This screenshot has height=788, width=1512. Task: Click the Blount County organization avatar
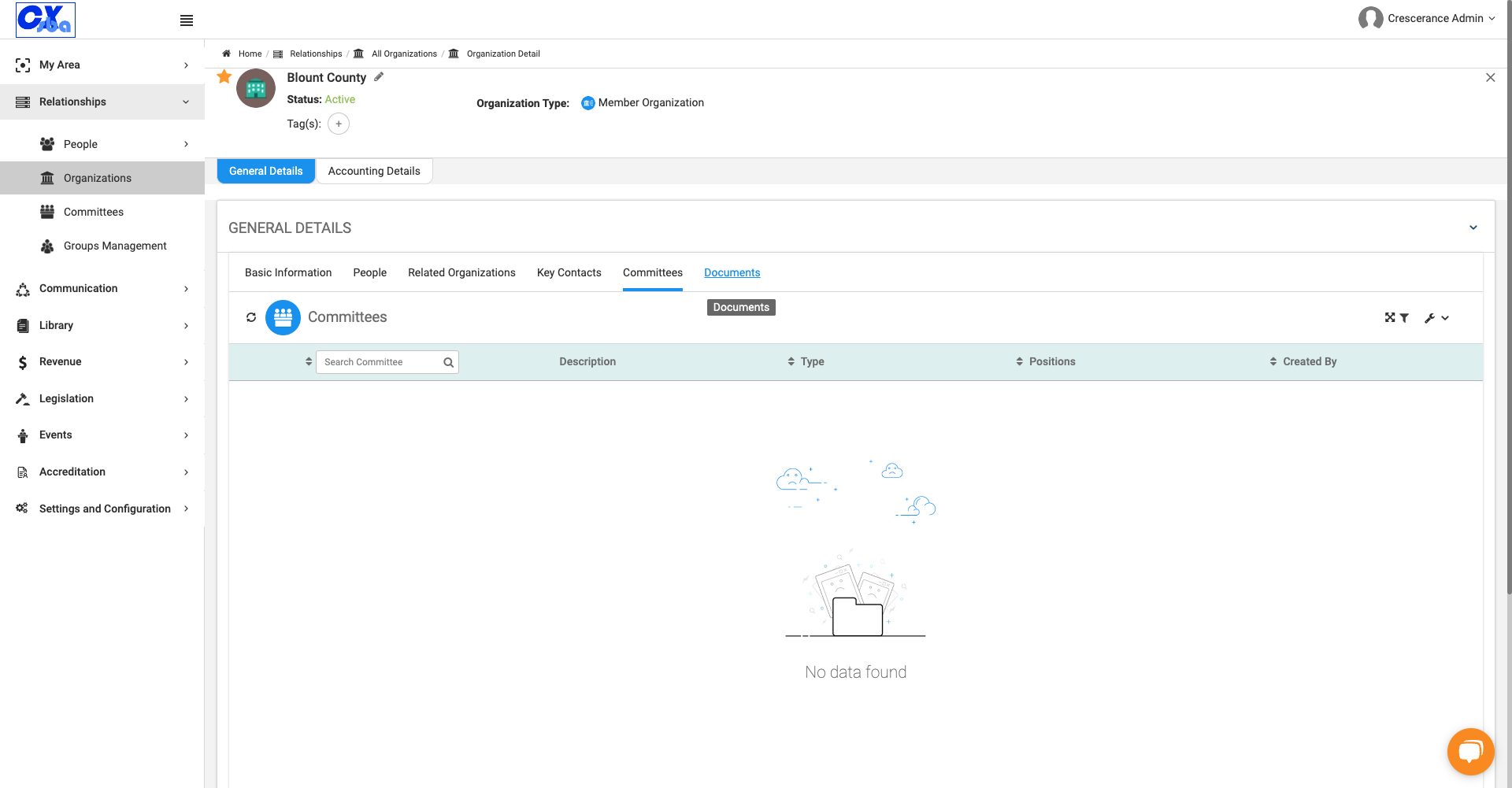256,89
